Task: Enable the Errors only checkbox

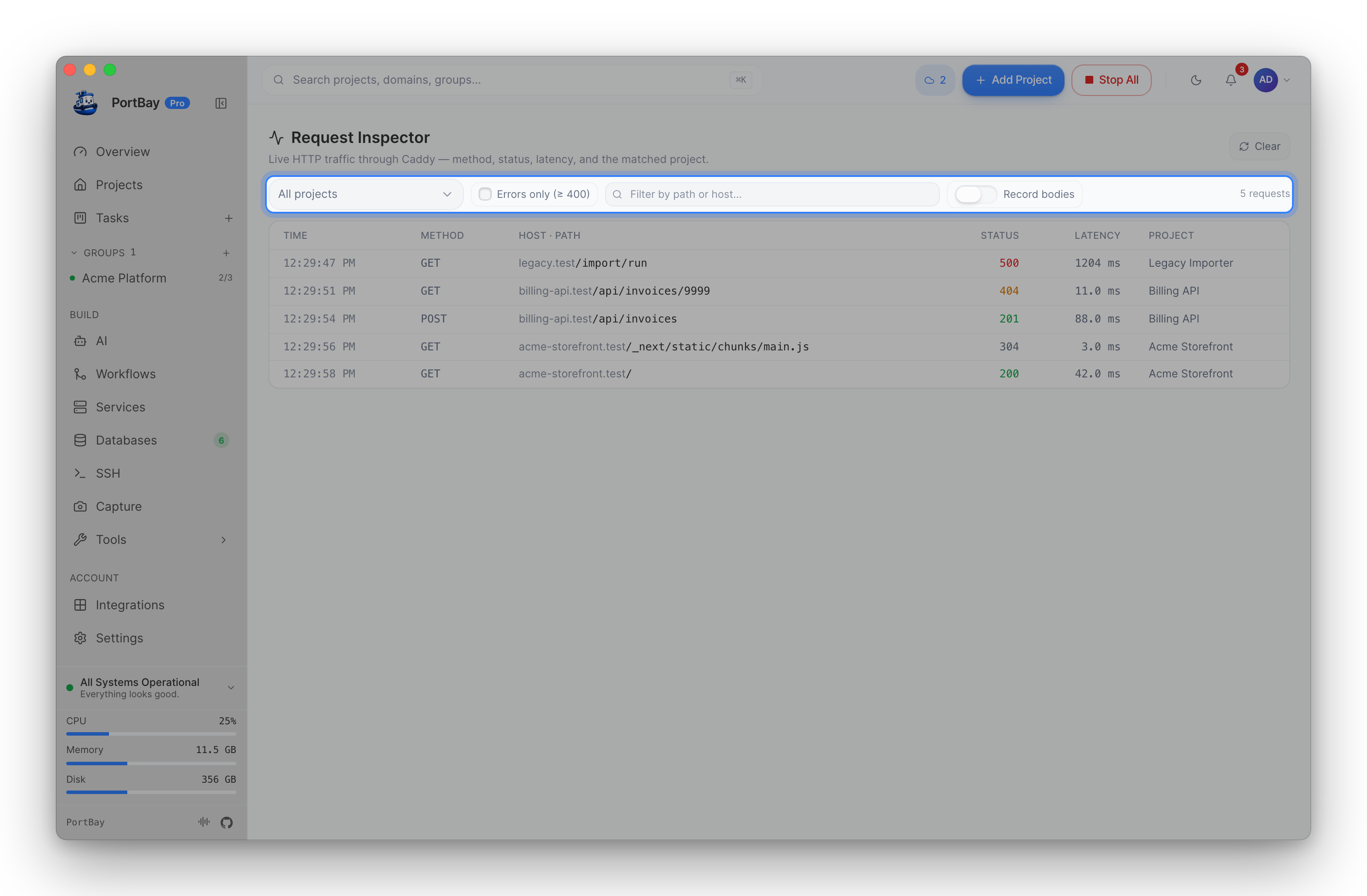Action: [485, 194]
